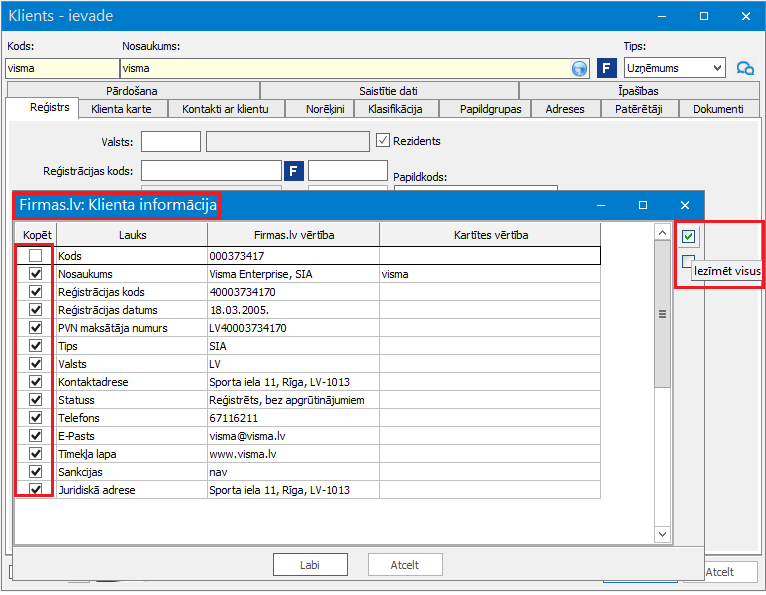Image resolution: width=766 pixels, height=595 pixels.
Task: Toggle the copy checkbox for Tīmekļa lapa
Action: pyautogui.click(x=36, y=454)
